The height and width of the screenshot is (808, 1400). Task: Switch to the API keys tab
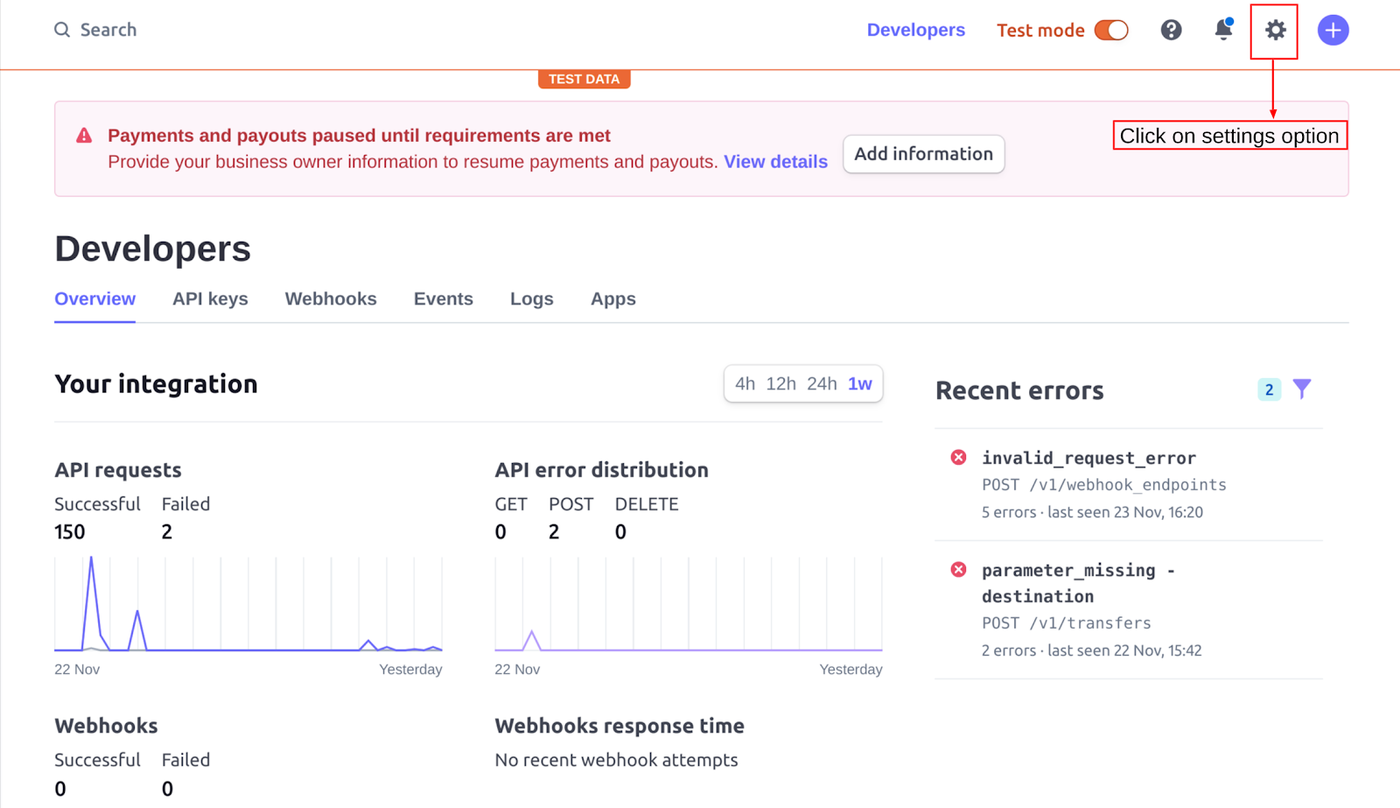[x=210, y=299]
